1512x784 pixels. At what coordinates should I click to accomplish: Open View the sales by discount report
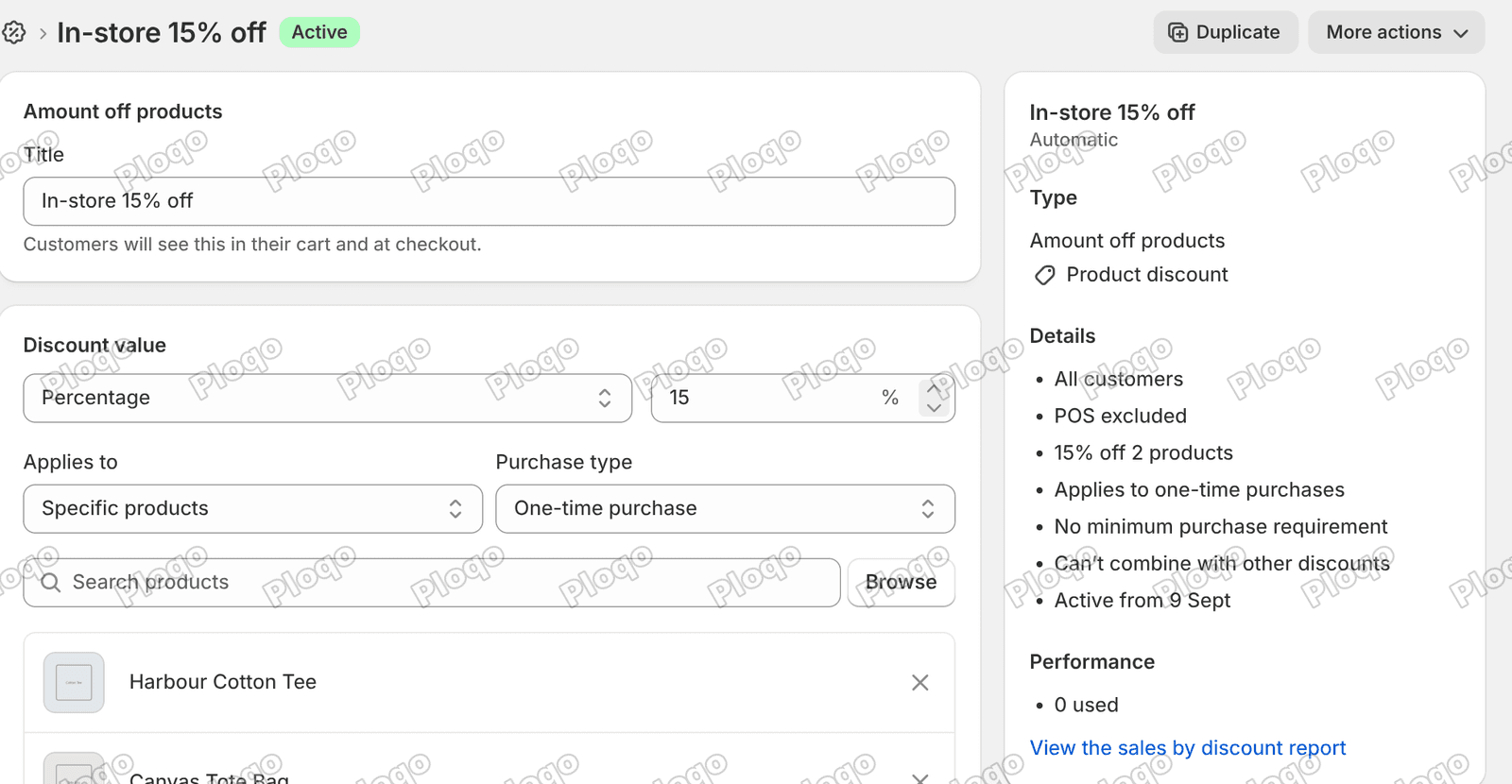(x=1187, y=748)
